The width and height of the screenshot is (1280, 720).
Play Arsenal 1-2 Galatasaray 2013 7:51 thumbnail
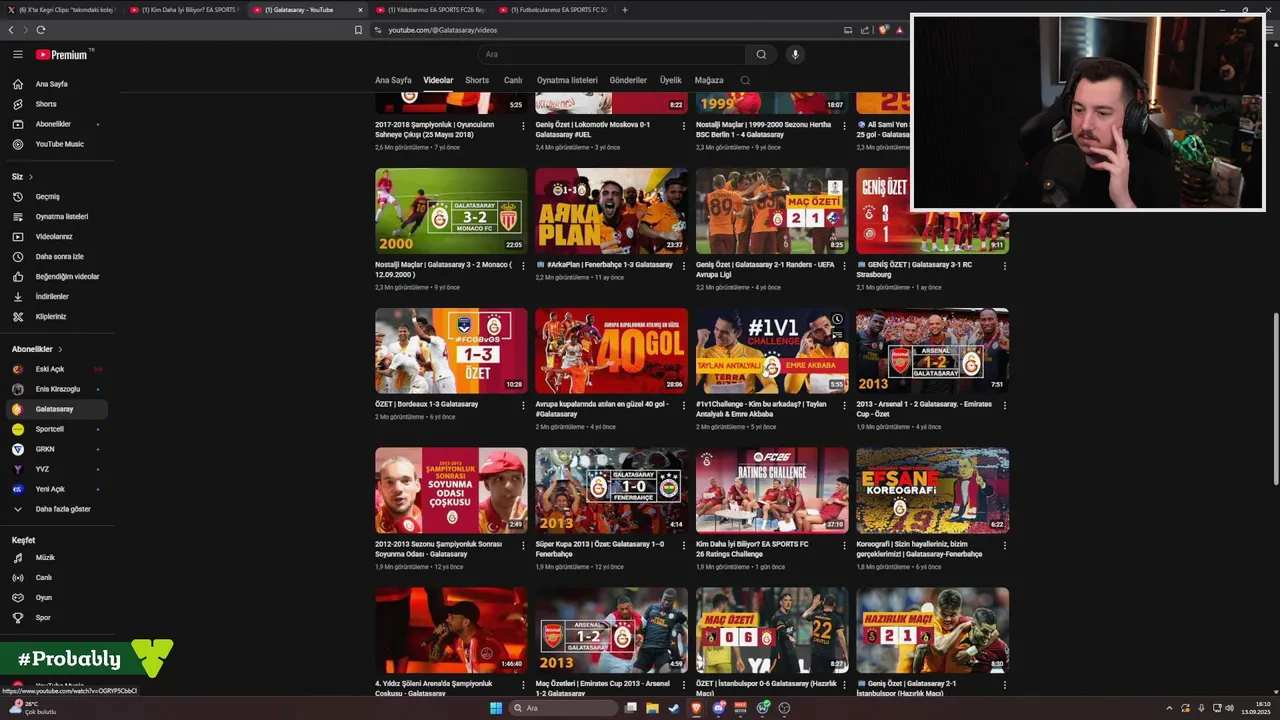pyautogui.click(x=932, y=350)
